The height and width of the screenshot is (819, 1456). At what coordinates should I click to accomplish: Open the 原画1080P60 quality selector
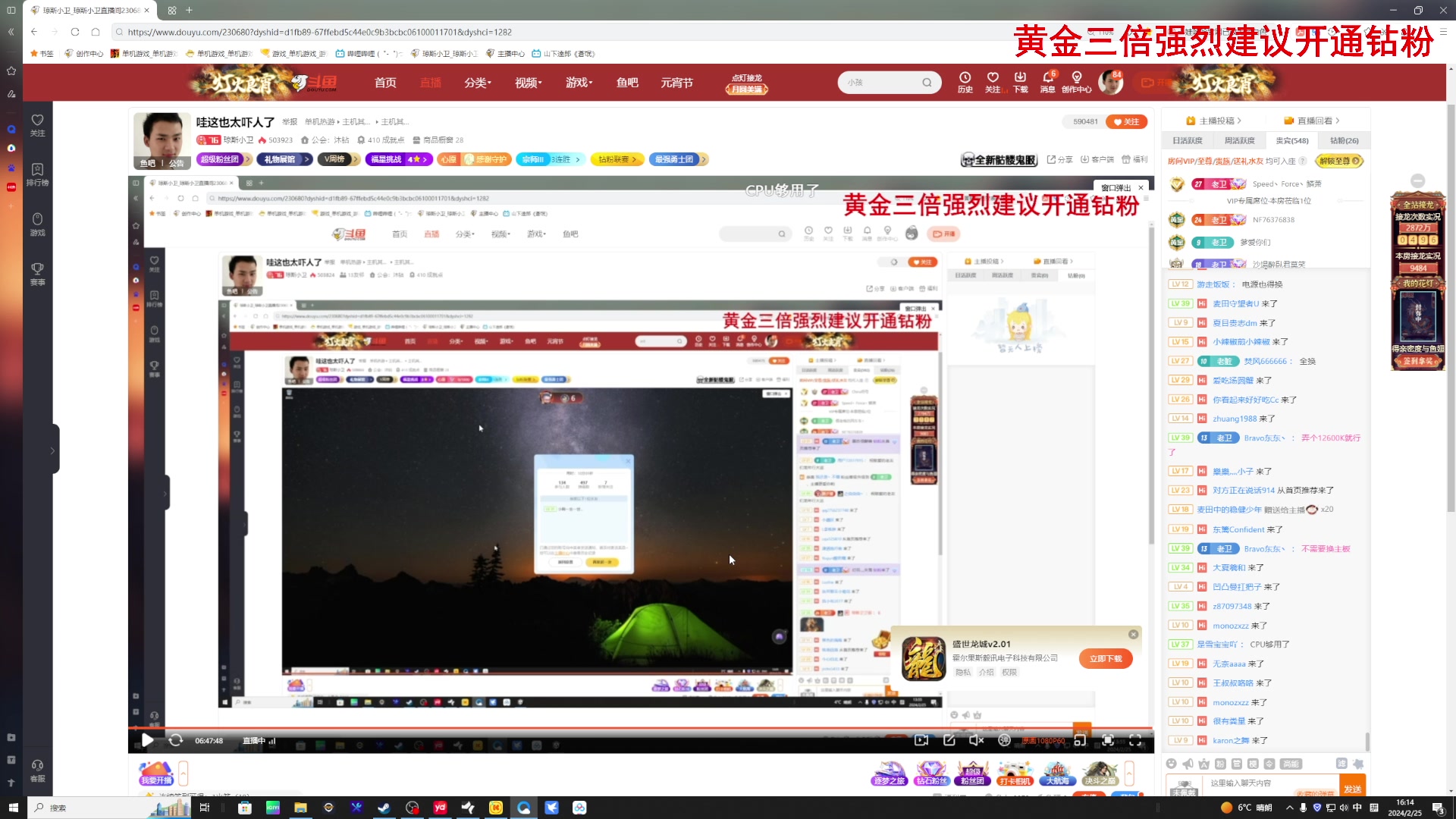point(1044,740)
